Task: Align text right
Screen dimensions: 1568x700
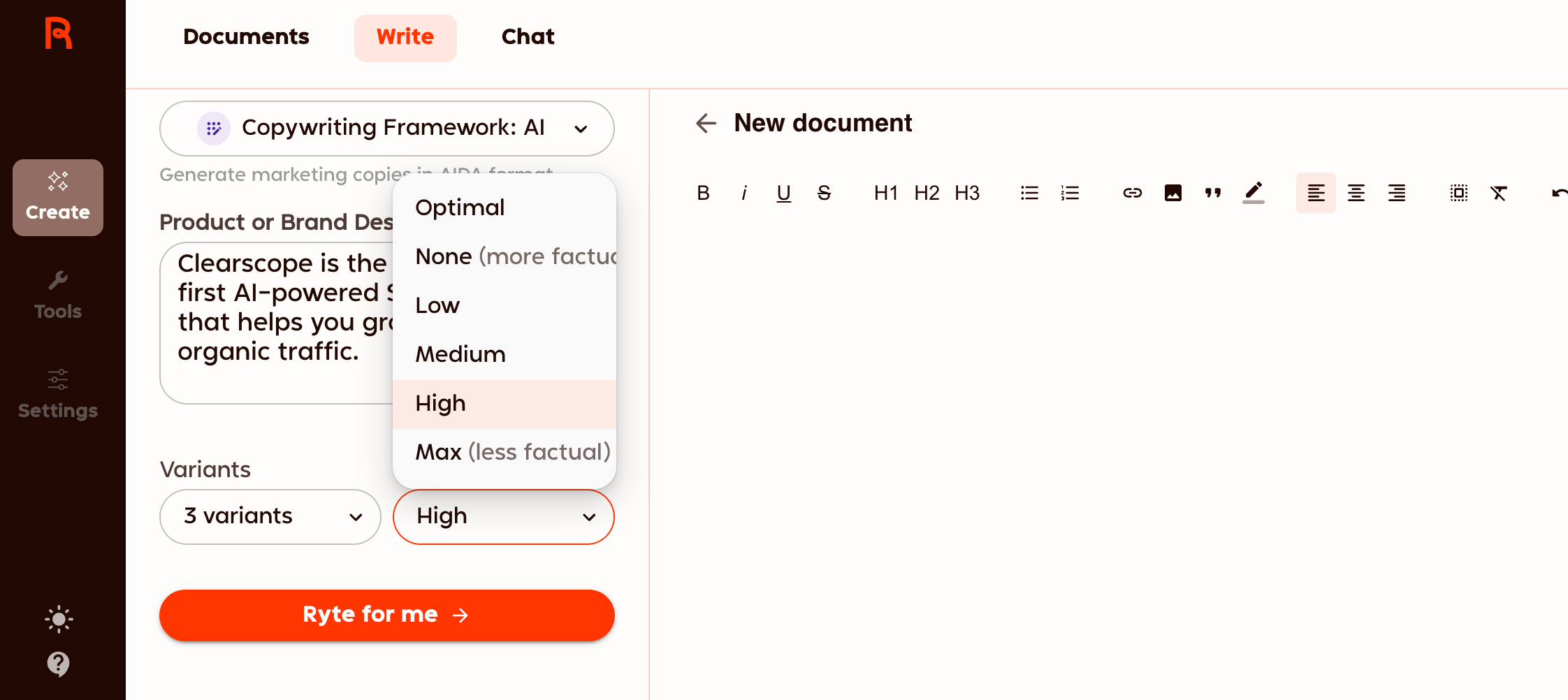Action: [1397, 193]
